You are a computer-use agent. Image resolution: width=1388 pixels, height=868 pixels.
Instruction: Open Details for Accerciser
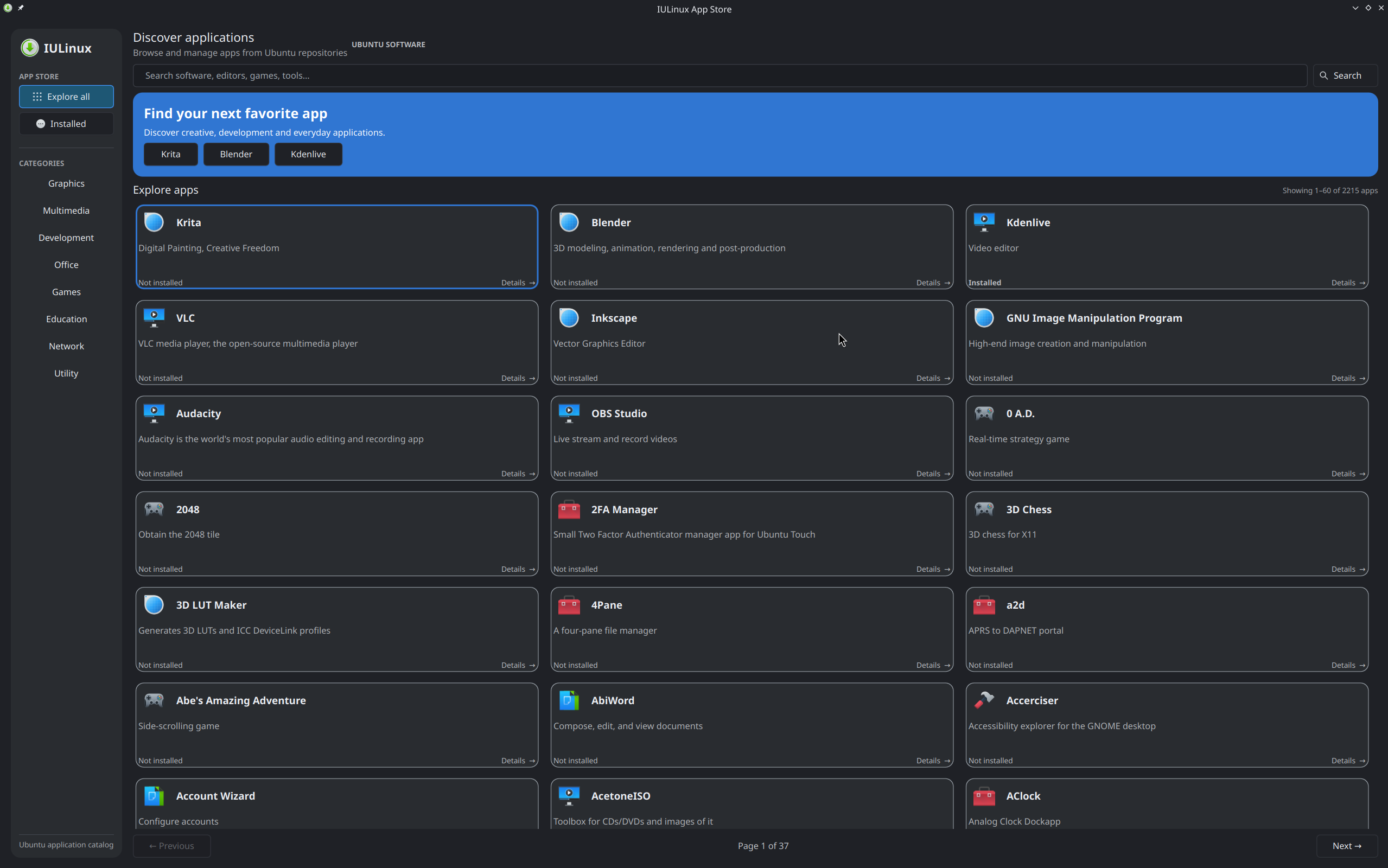(x=1348, y=760)
